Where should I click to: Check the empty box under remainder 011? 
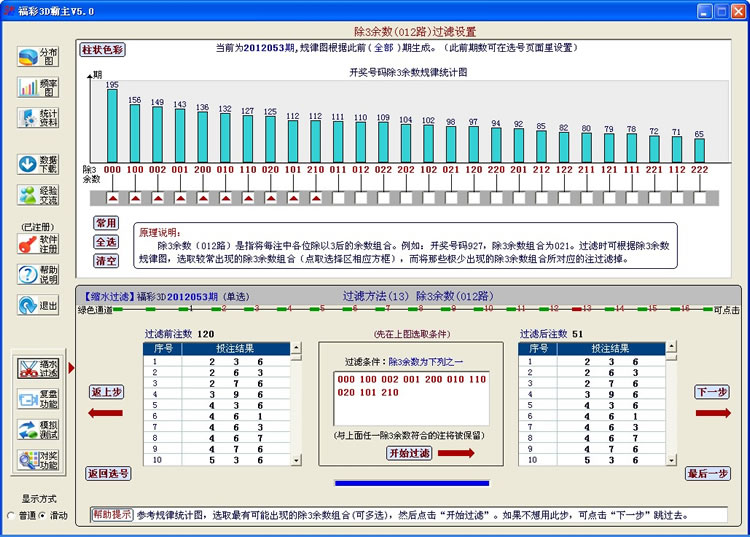tap(337, 197)
